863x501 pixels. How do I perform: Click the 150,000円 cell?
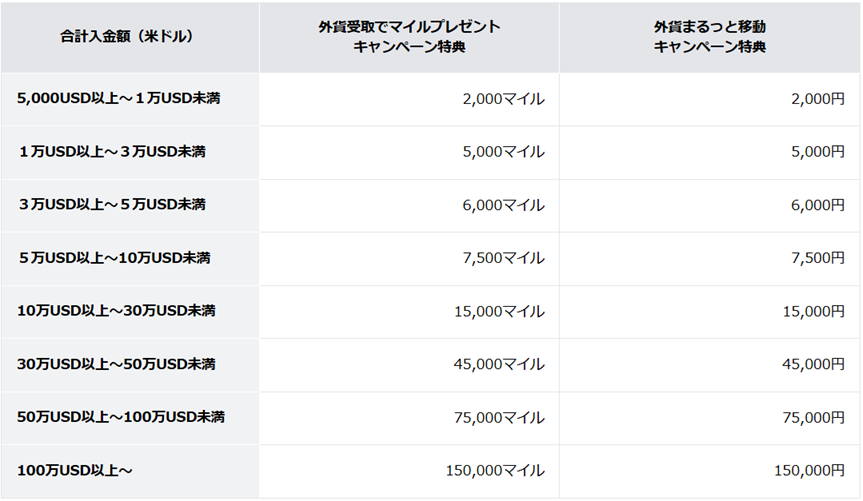(809, 470)
